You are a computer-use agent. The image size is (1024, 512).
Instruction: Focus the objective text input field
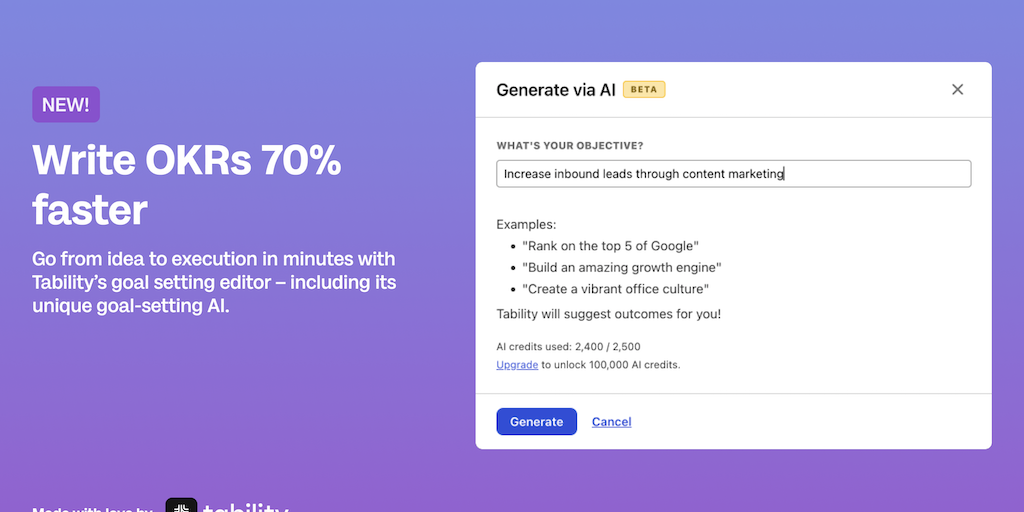[x=733, y=174]
